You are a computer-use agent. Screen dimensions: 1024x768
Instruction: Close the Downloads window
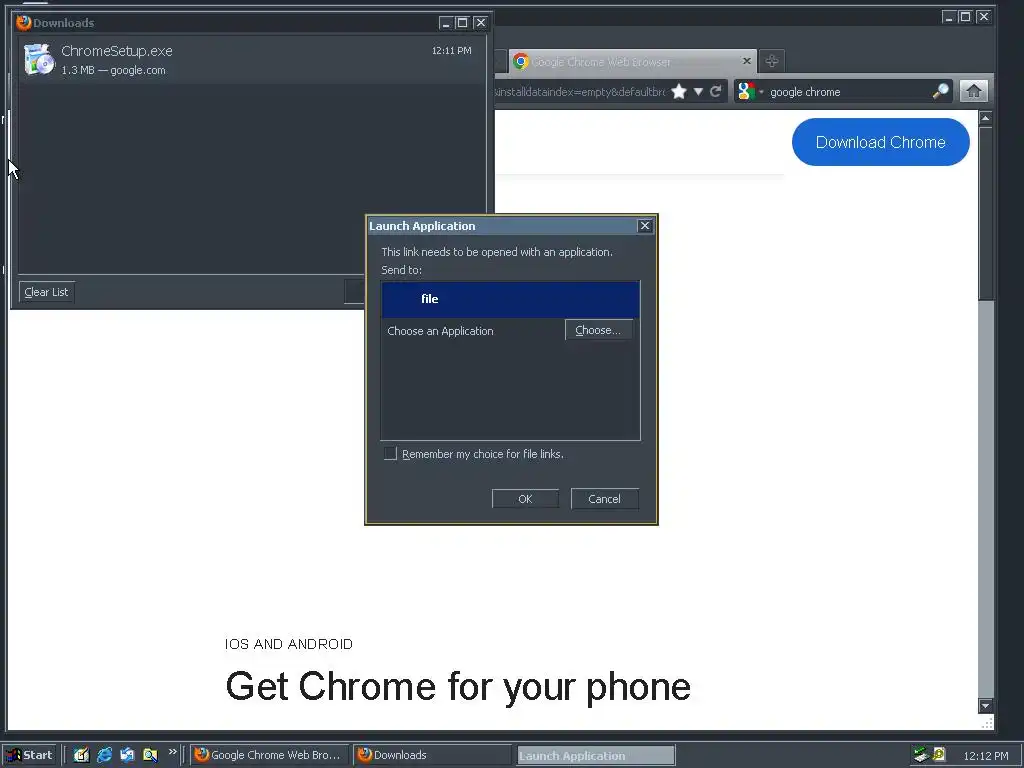click(481, 23)
